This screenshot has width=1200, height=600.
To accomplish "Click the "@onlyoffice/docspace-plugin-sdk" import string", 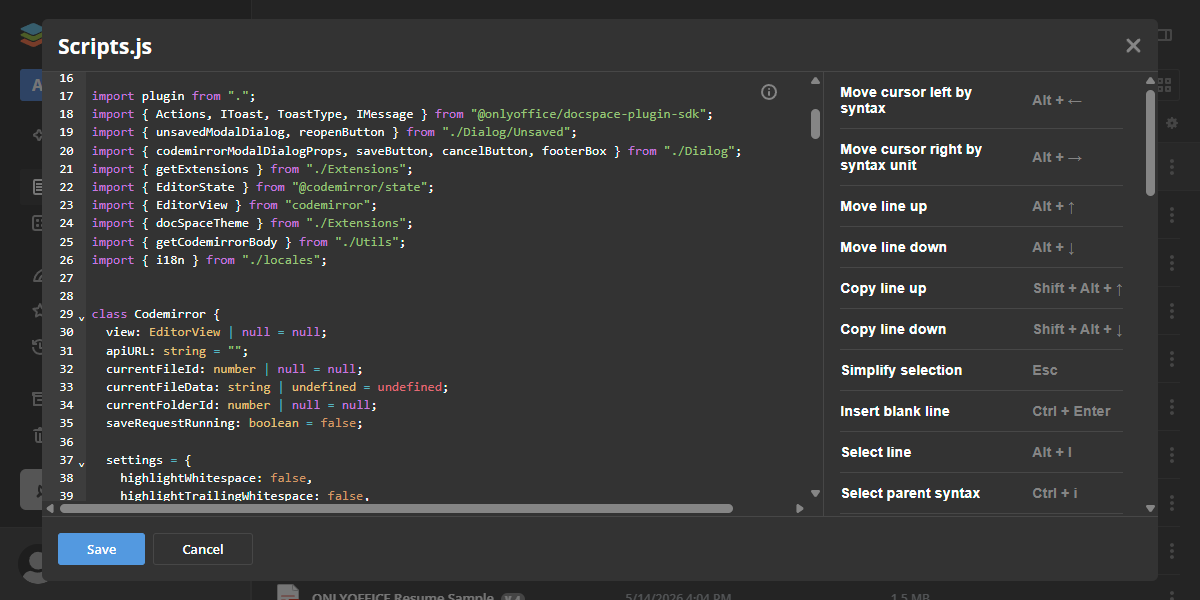I will 588,114.
